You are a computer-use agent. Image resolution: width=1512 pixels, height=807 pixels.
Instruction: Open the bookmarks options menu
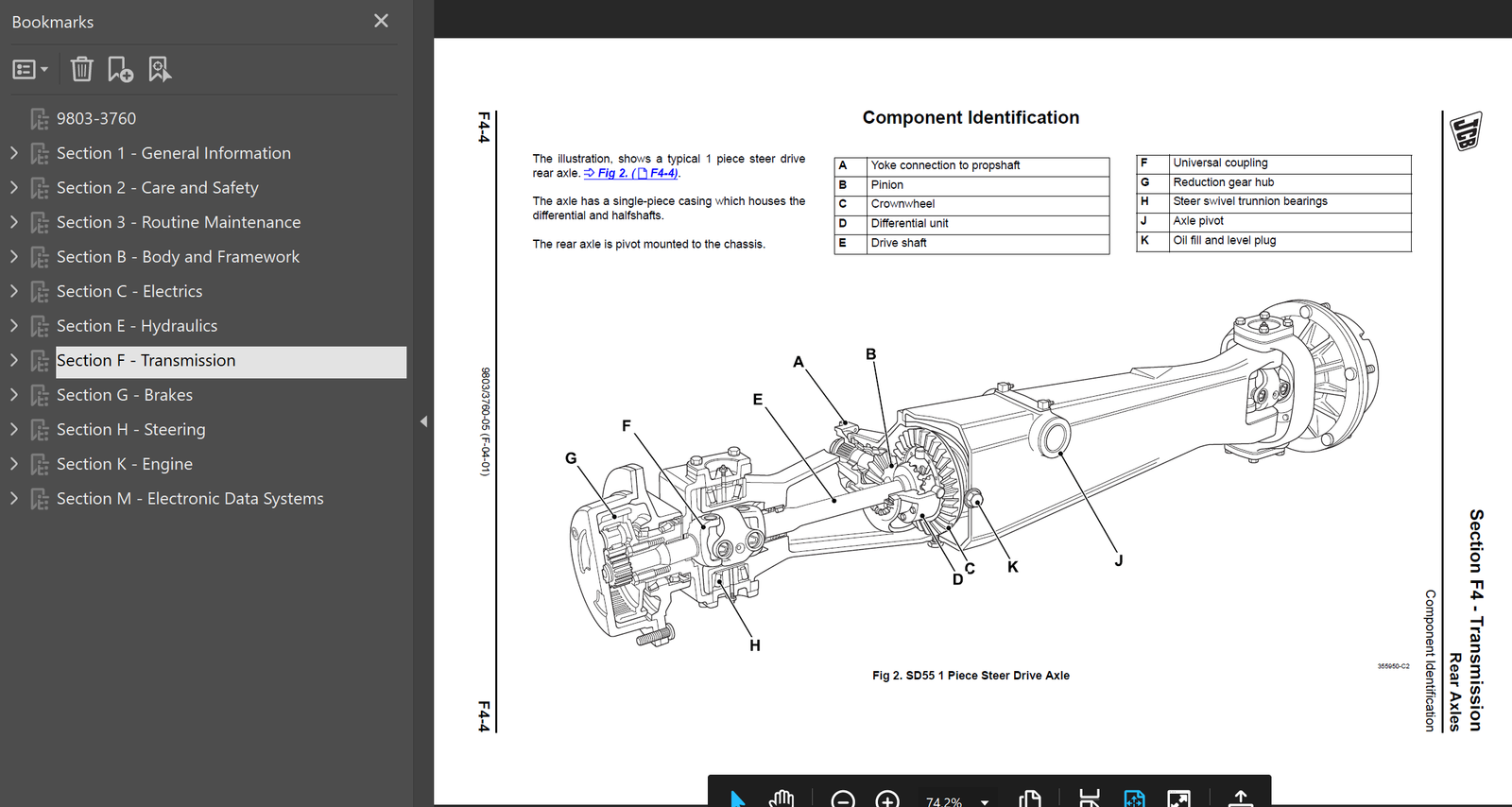pos(30,69)
